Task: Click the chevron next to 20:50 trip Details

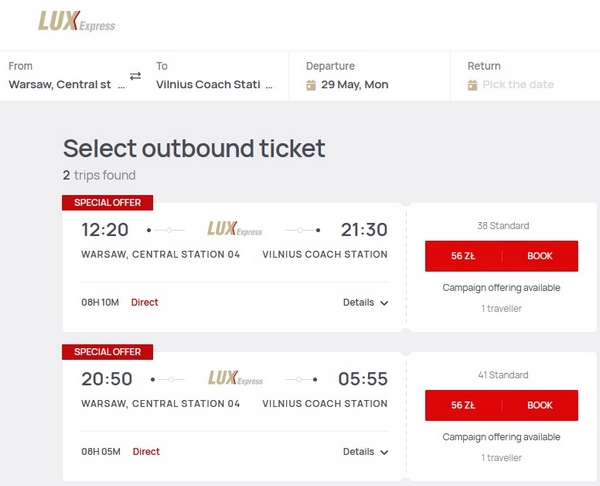Action: 384,452
